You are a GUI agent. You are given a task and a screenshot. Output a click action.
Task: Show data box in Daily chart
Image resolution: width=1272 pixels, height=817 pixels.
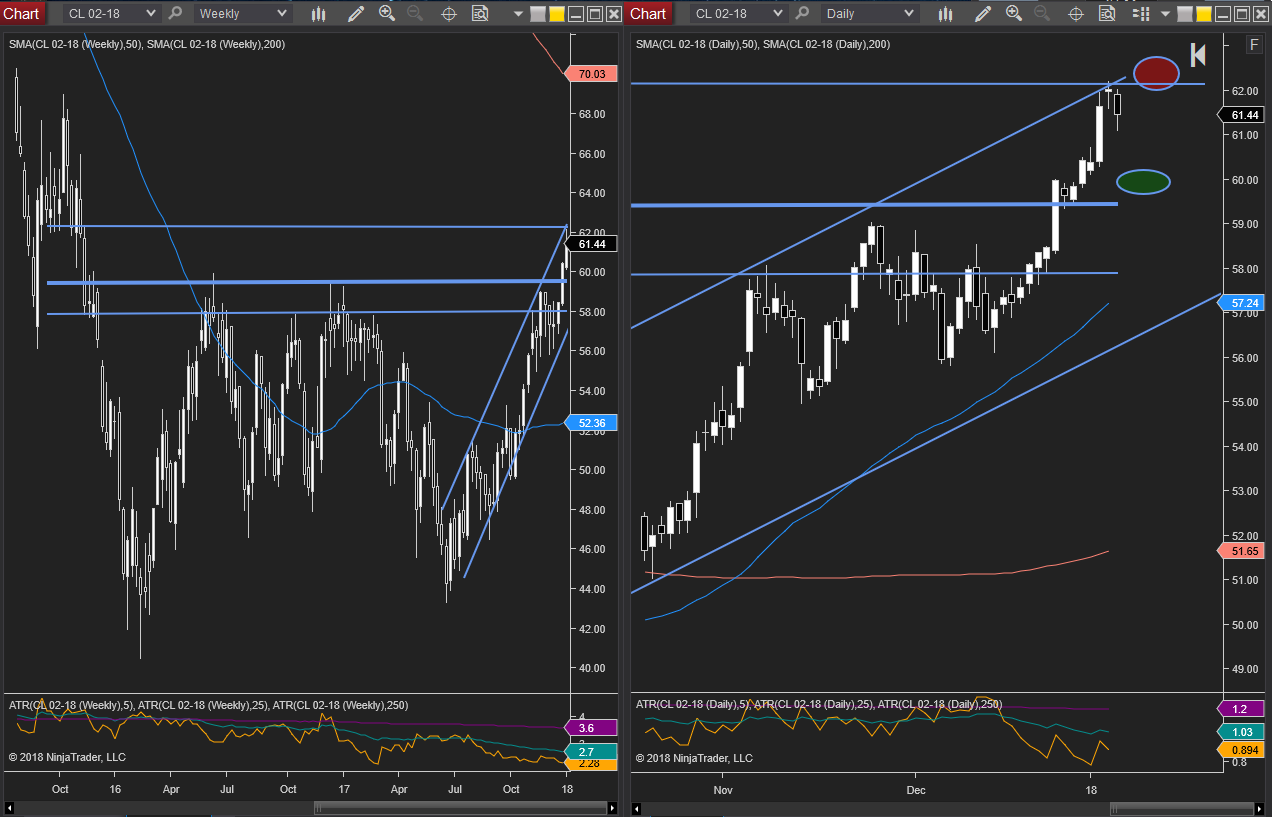(1107, 14)
